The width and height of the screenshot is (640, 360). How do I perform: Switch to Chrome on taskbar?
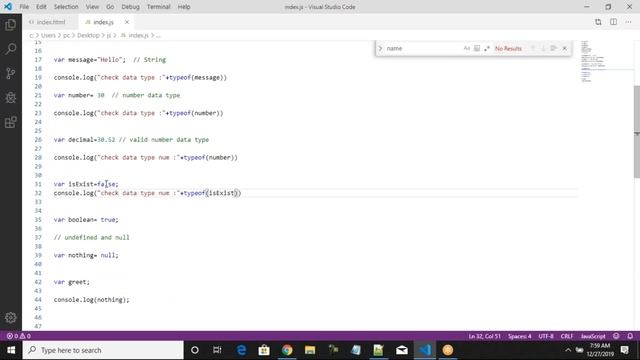click(287, 350)
